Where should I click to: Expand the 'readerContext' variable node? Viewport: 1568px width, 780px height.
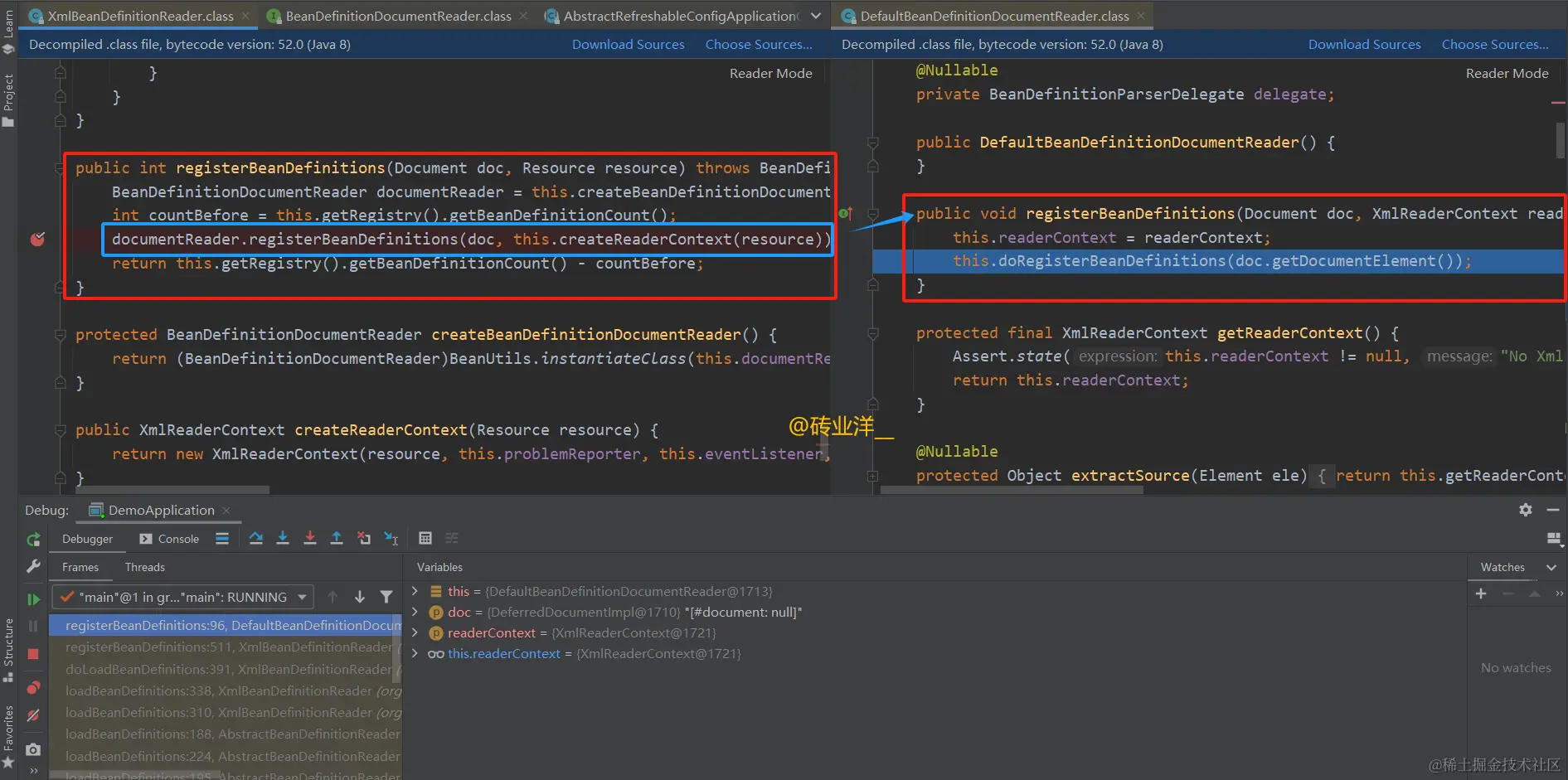(415, 632)
